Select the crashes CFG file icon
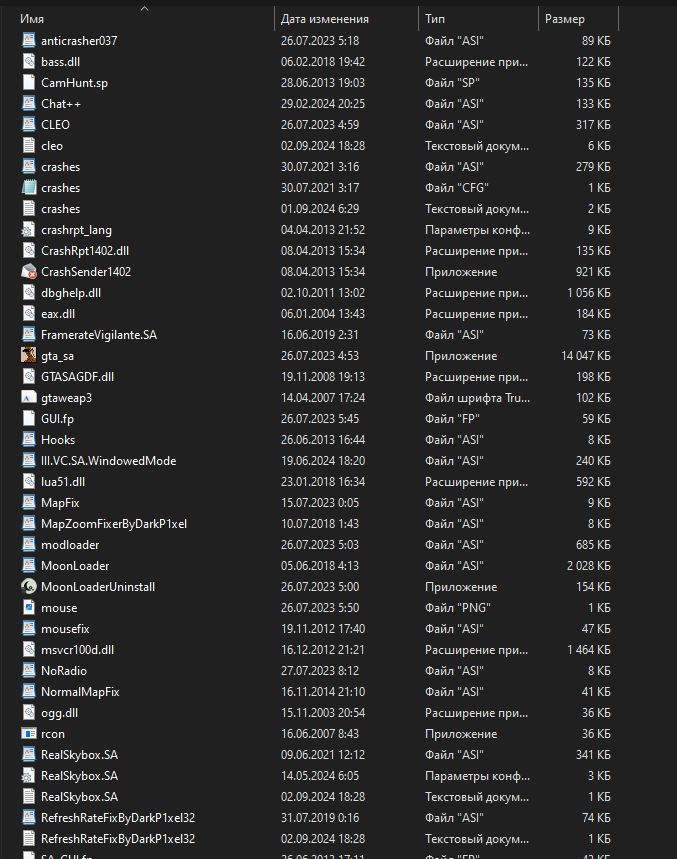 click(x=29, y=188)
